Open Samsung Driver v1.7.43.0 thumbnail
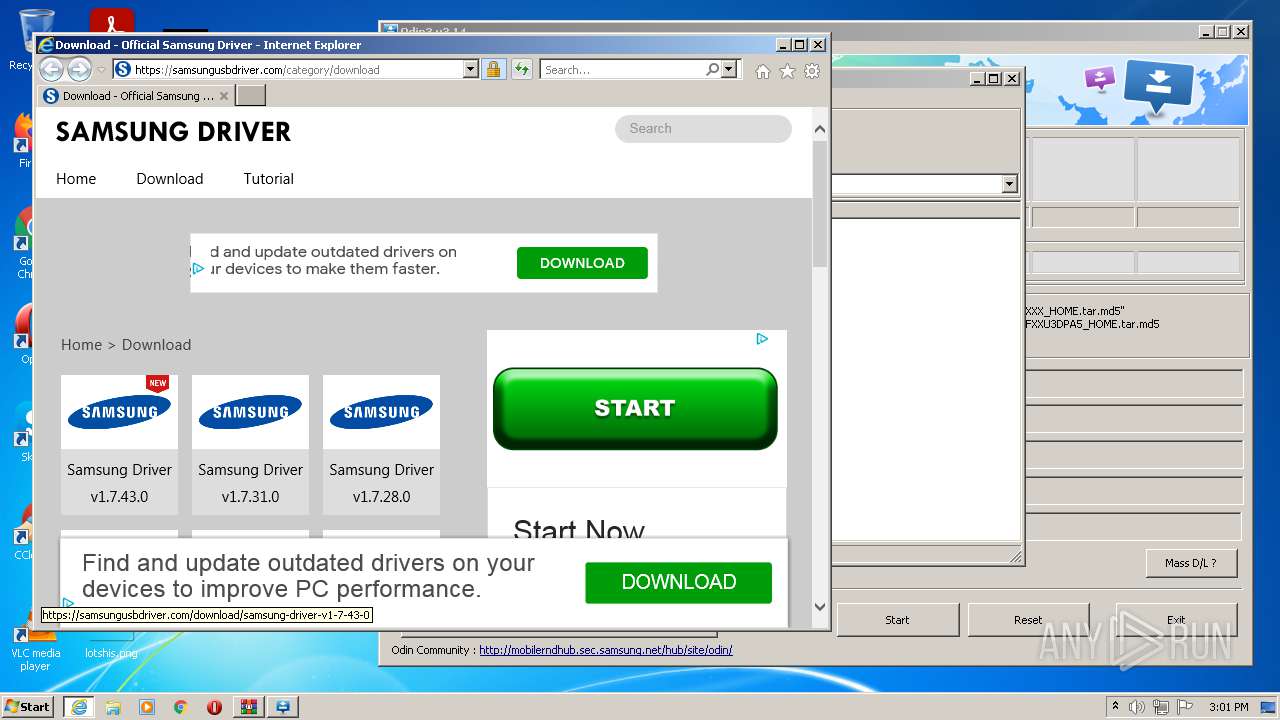 (119, 412)
